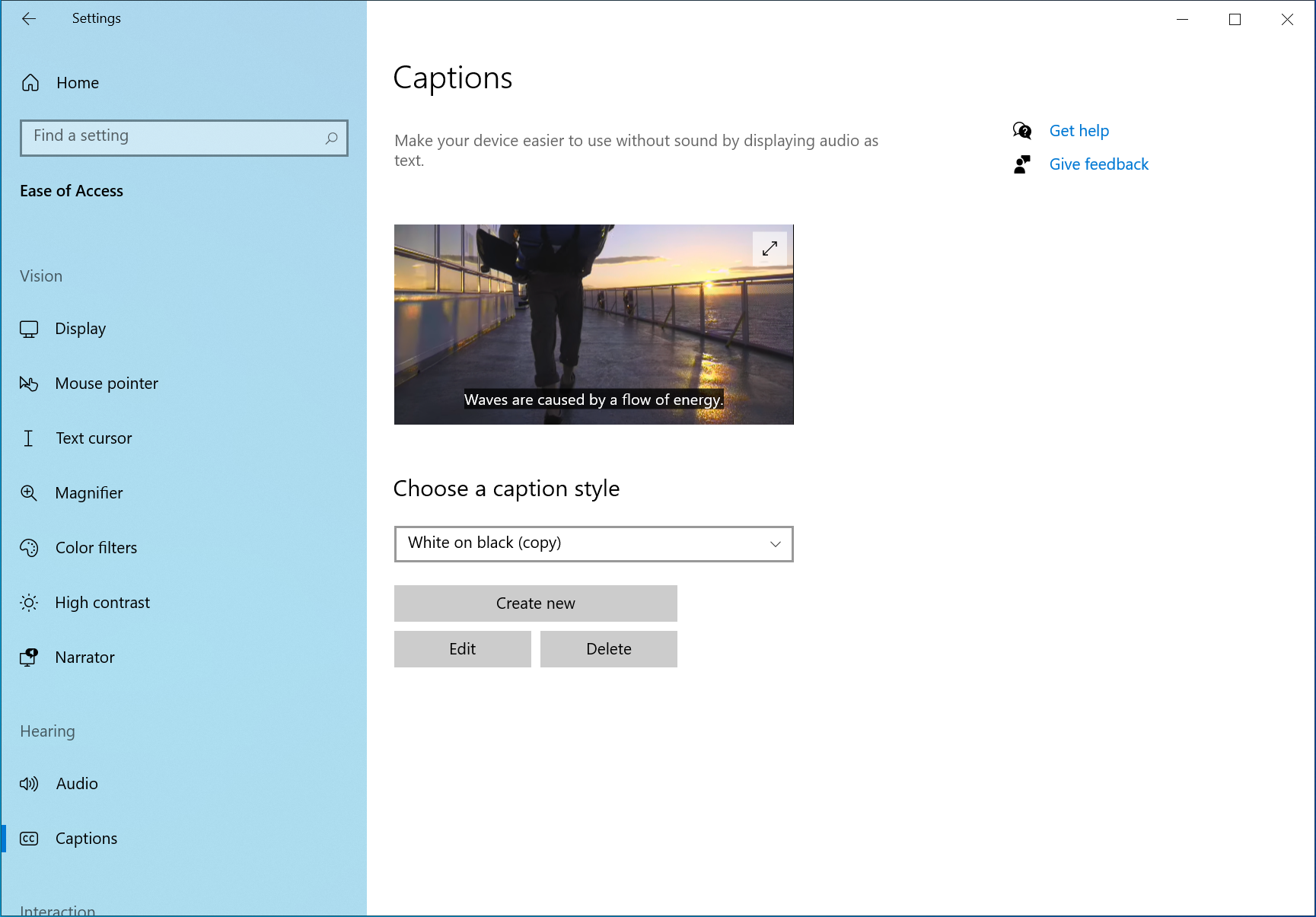Click the dropdown chevron under Choose a caption style
This screenshot has height=917, width=1316.
click(775, 543)
